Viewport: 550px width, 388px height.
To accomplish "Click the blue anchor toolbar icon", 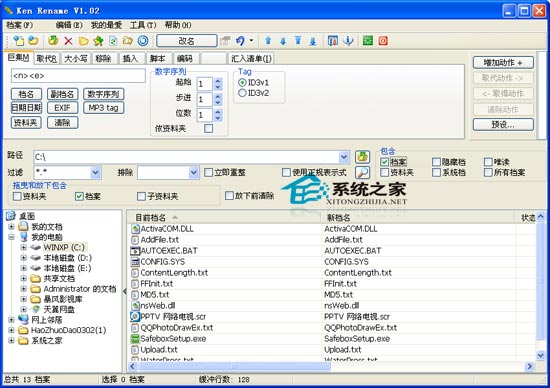I will [348, 41].
